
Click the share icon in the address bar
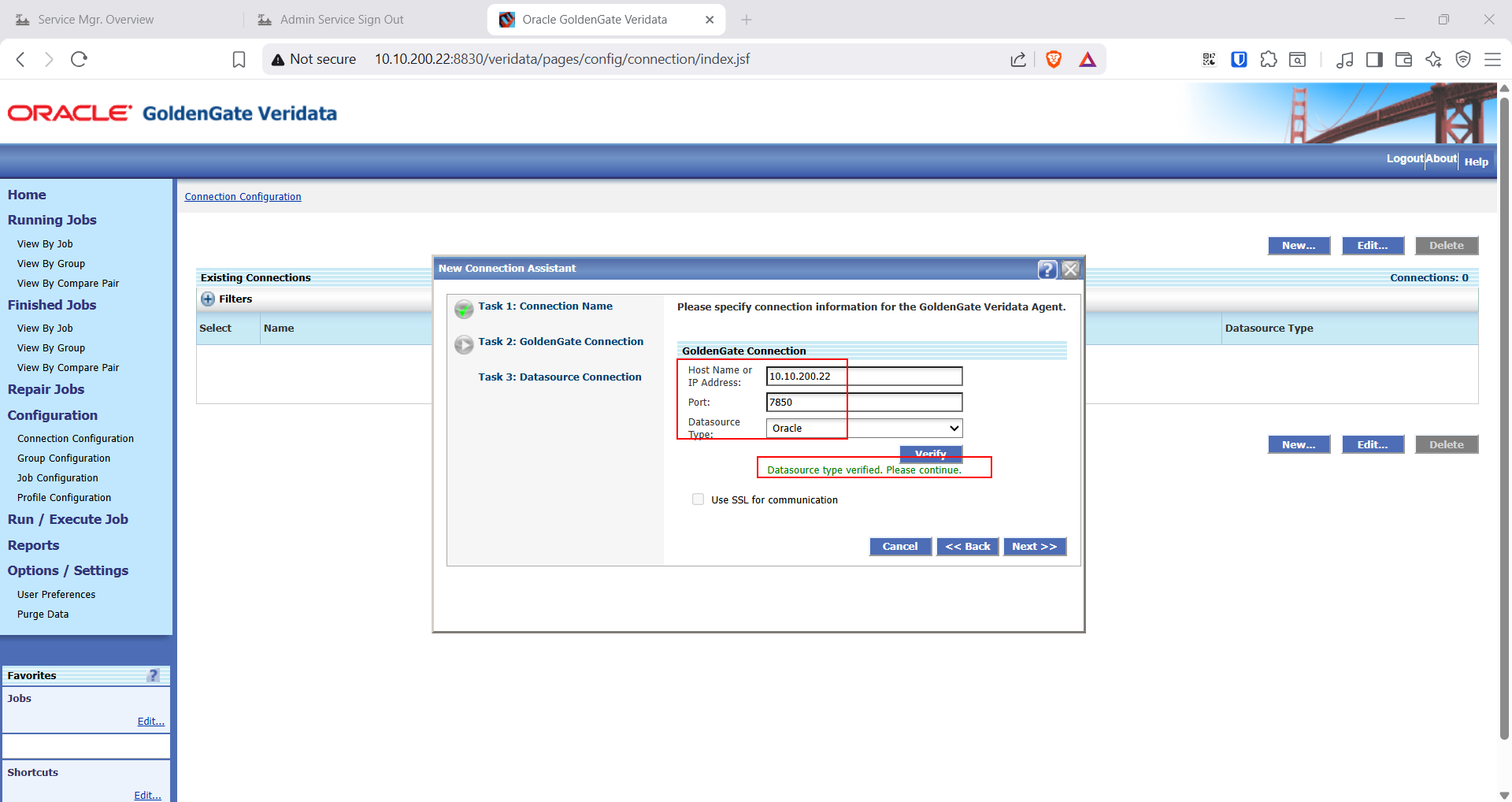point(1018,59)
